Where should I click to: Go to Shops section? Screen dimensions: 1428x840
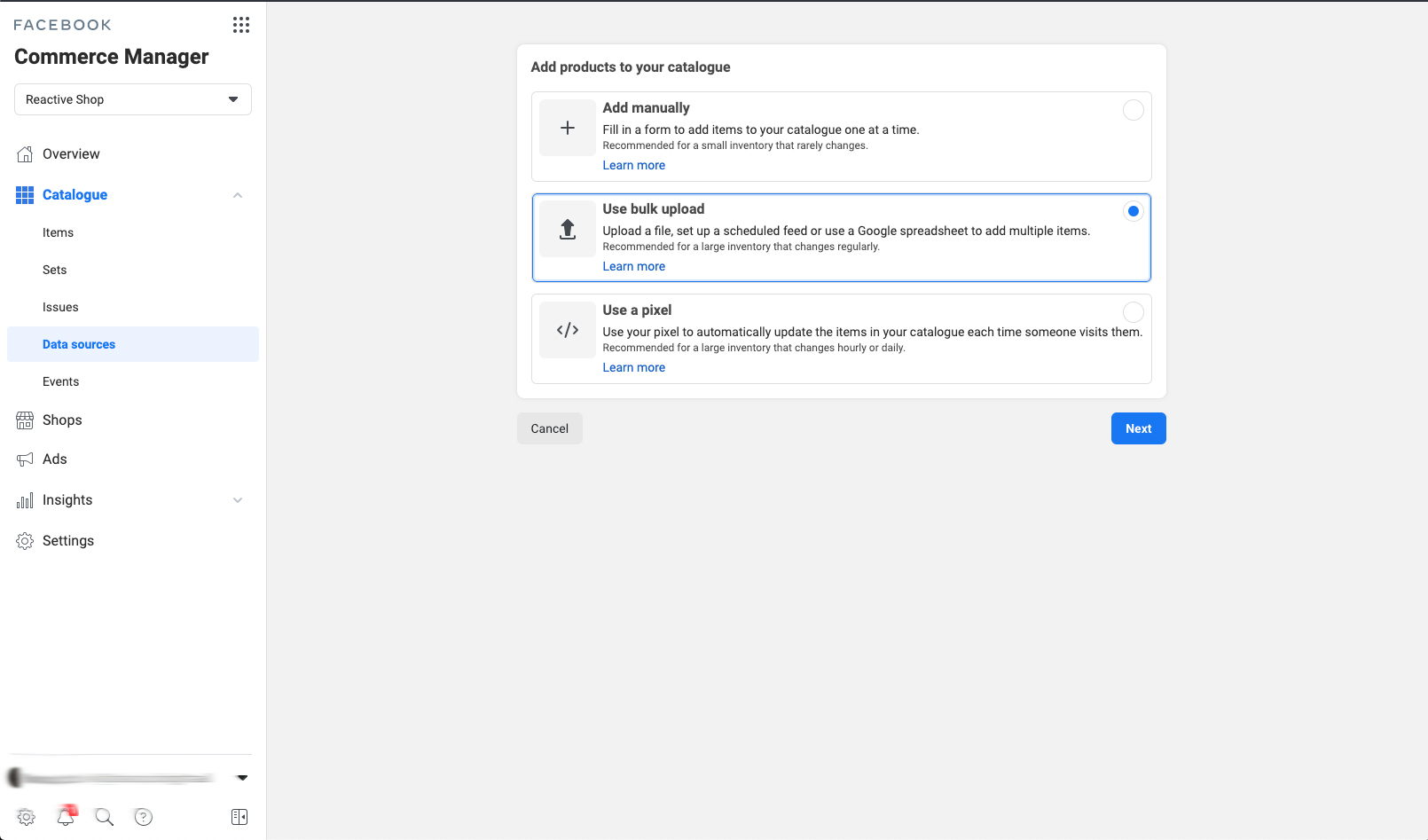tap(62, 420)
